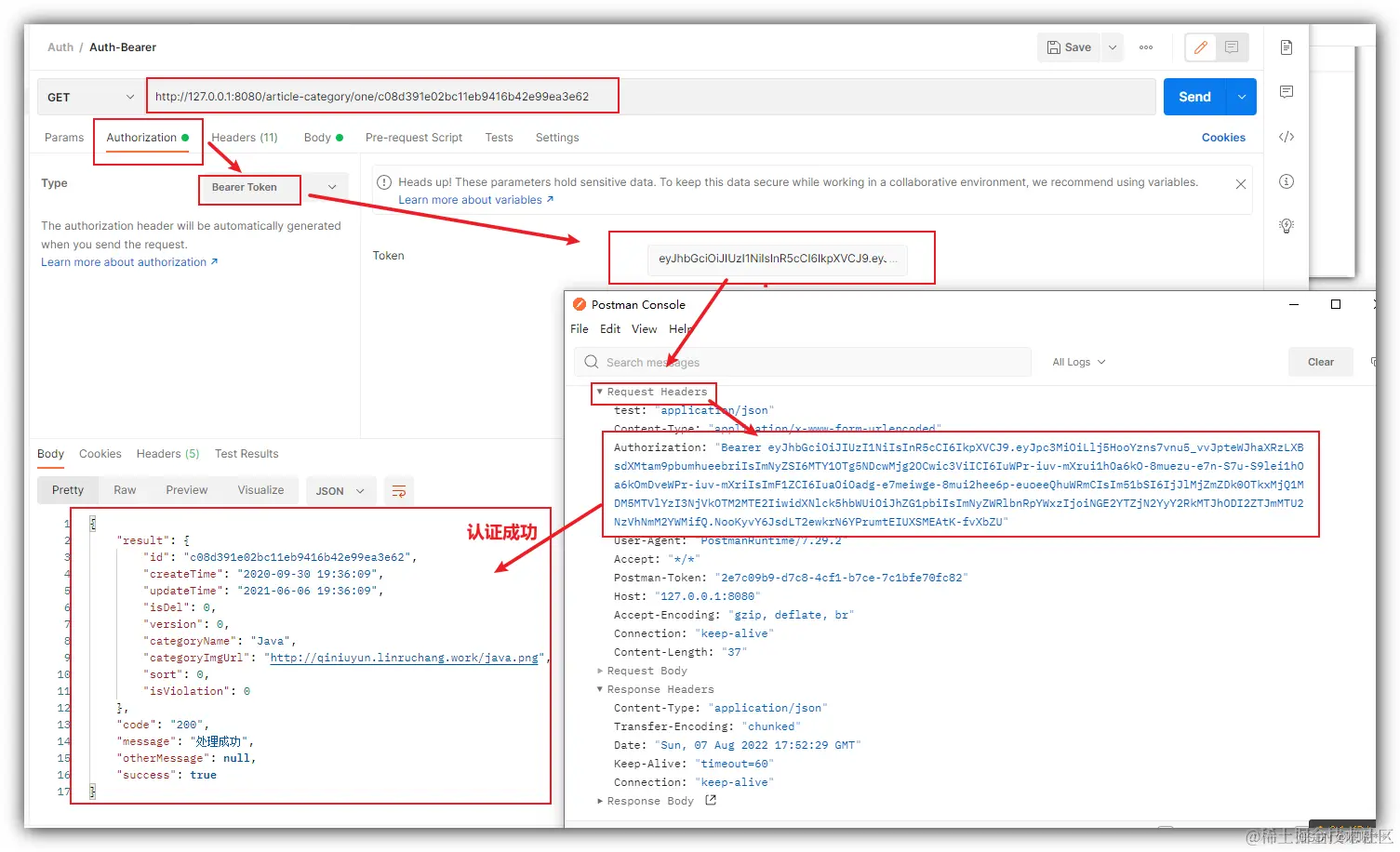Minimize the Postman Console window
1400x852 pixels.
point(1294,304)
